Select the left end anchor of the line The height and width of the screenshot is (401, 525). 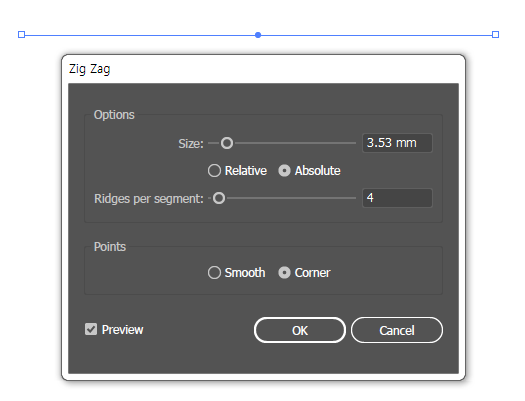click(21, 34)
